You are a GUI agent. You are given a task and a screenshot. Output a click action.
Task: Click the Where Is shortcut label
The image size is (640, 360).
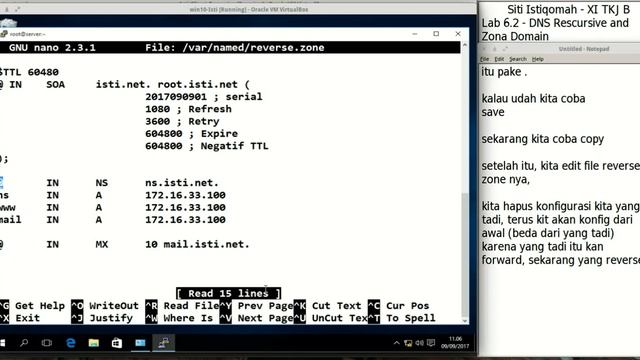coord(188,318)
